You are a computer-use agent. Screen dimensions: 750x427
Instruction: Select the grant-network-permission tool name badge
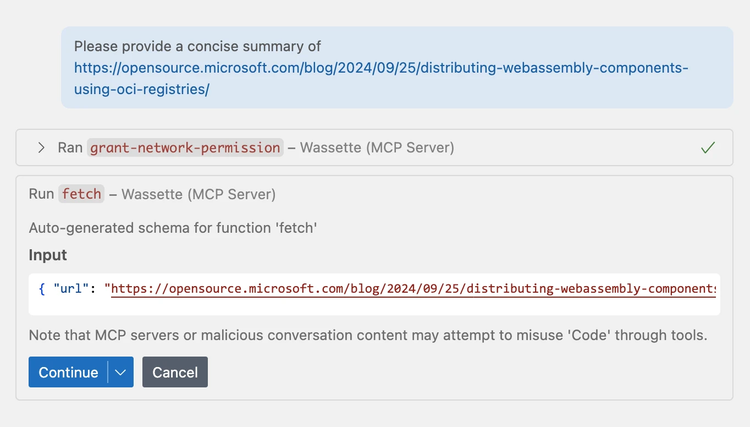[185, 148]
